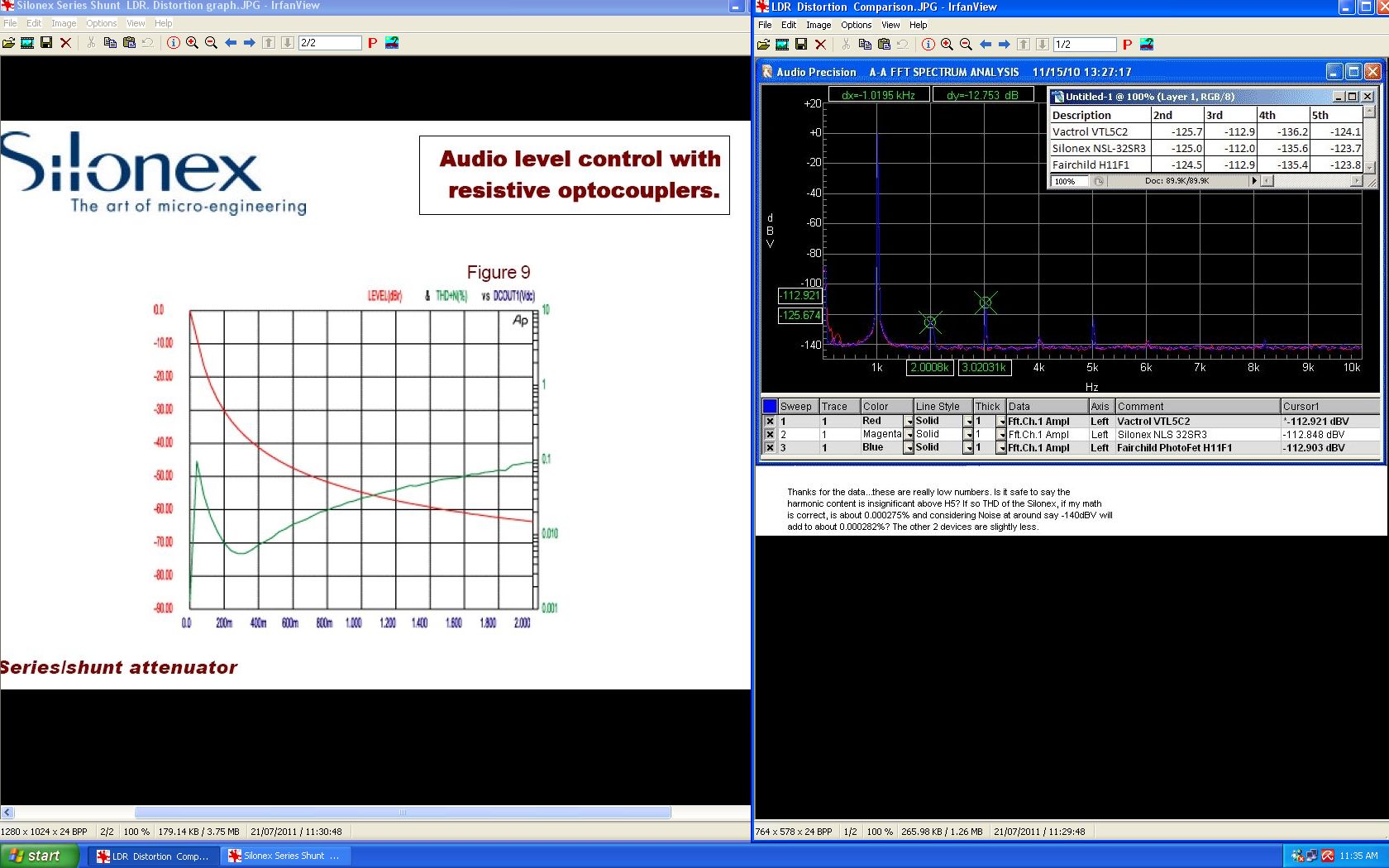Click status text "21/07/2011 / 11:29:48"
Viewport: 1389px width, 868px height.
[1039, 832]
